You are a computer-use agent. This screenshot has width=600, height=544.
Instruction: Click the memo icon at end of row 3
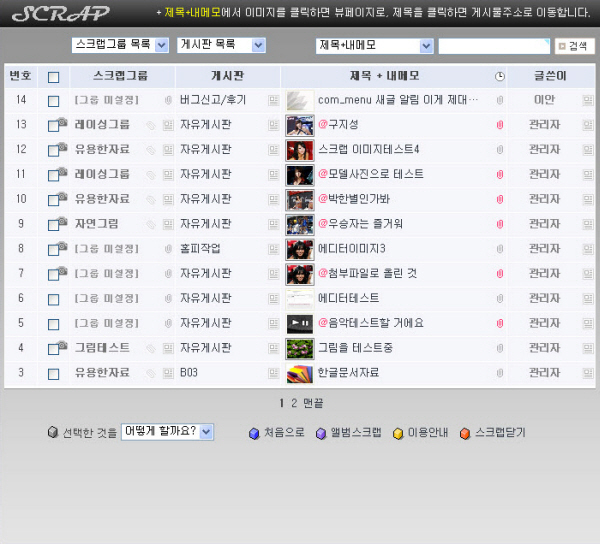click(588, 373)
